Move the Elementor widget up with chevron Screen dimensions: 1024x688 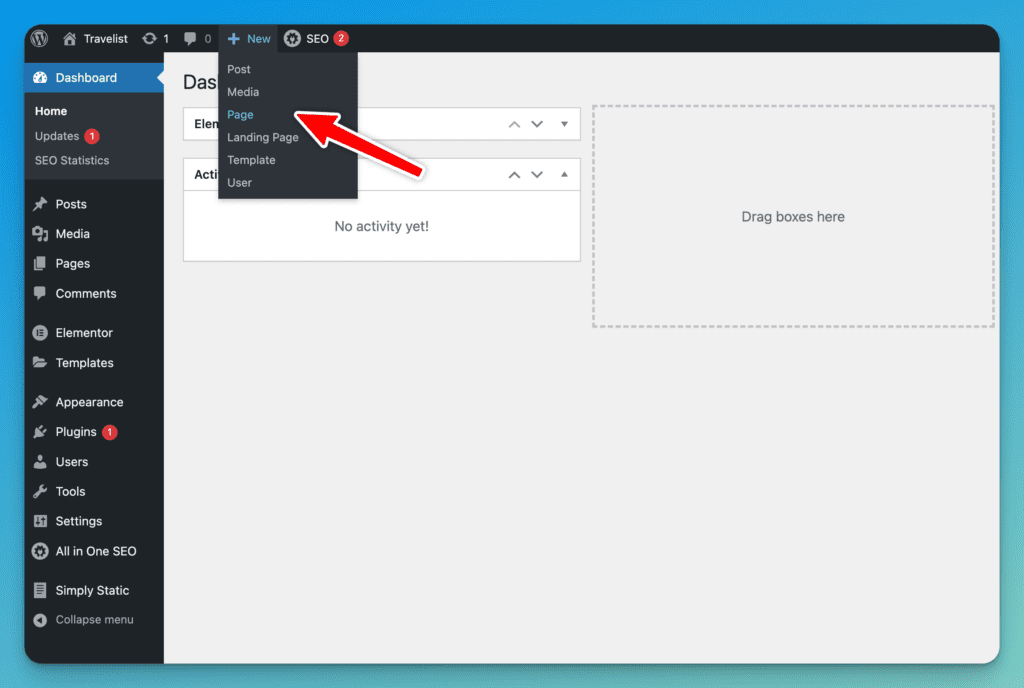tap(514, 124)
